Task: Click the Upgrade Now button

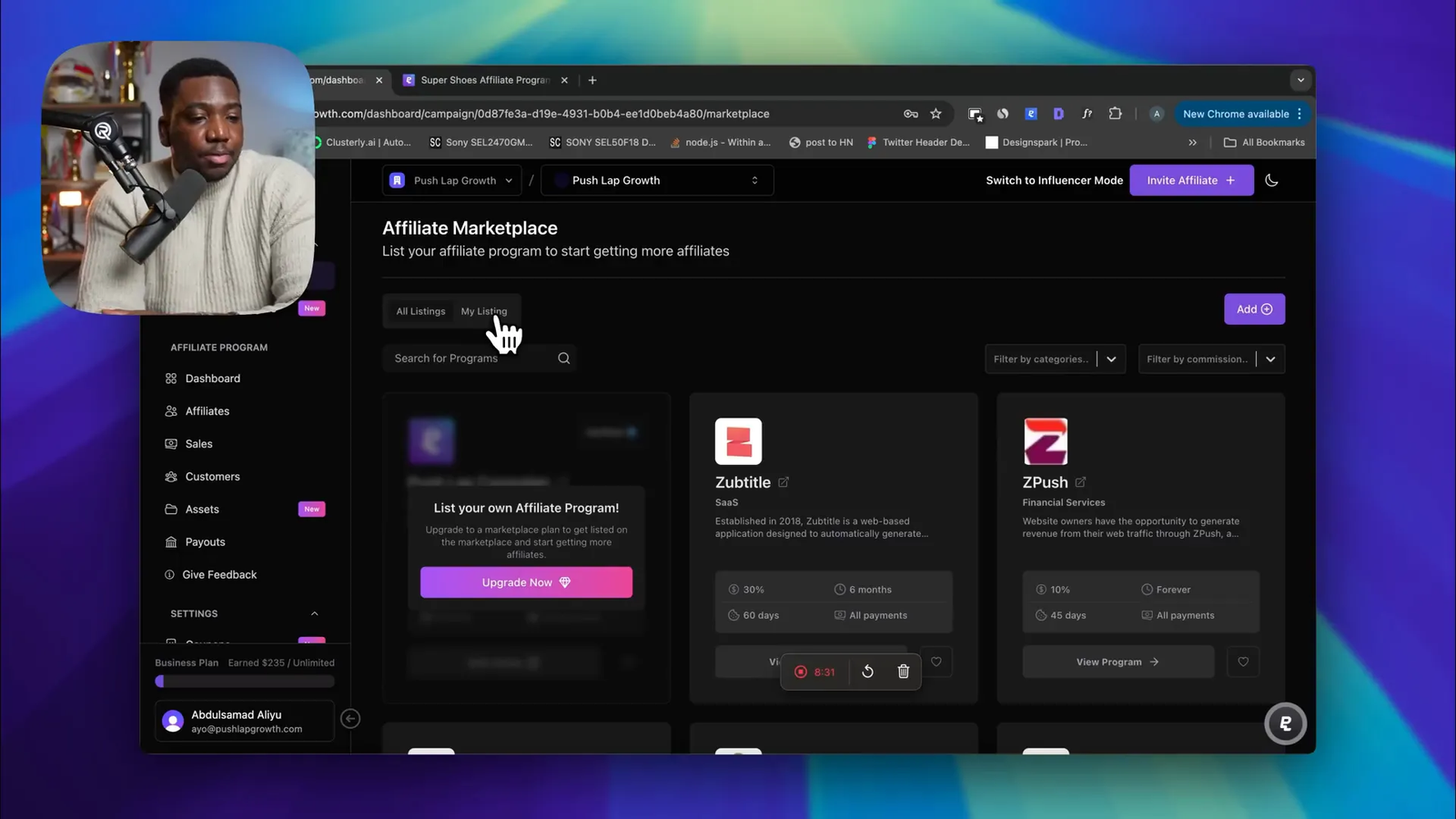Action: 526,582
